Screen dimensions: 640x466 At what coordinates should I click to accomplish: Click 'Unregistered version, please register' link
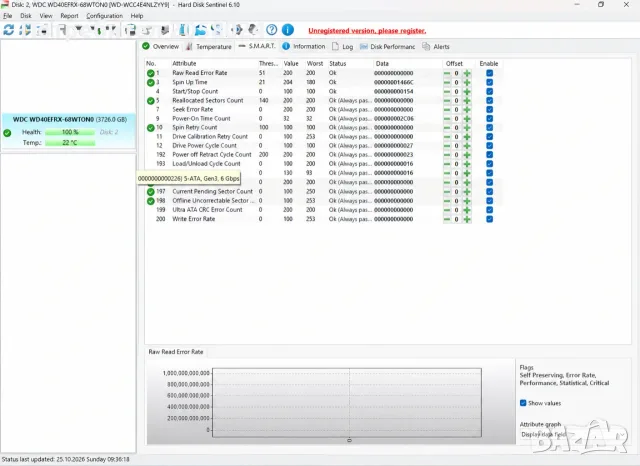click(x=367, y=31)
